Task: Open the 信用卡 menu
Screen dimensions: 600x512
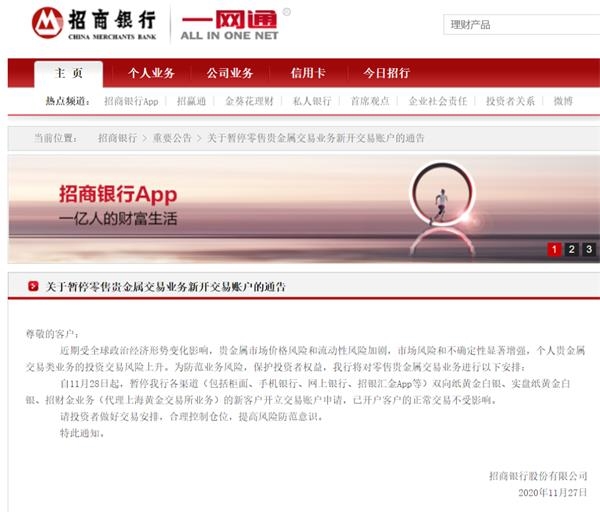Action: point(308,73)
